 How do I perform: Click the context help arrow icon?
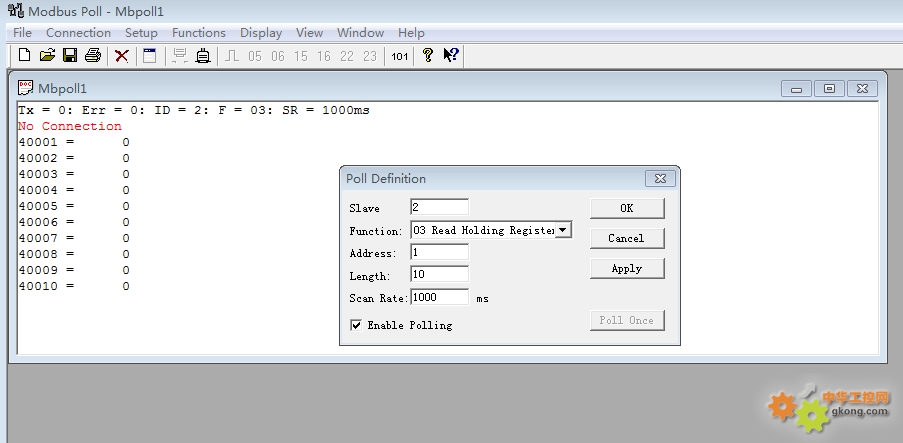[451, 55]
